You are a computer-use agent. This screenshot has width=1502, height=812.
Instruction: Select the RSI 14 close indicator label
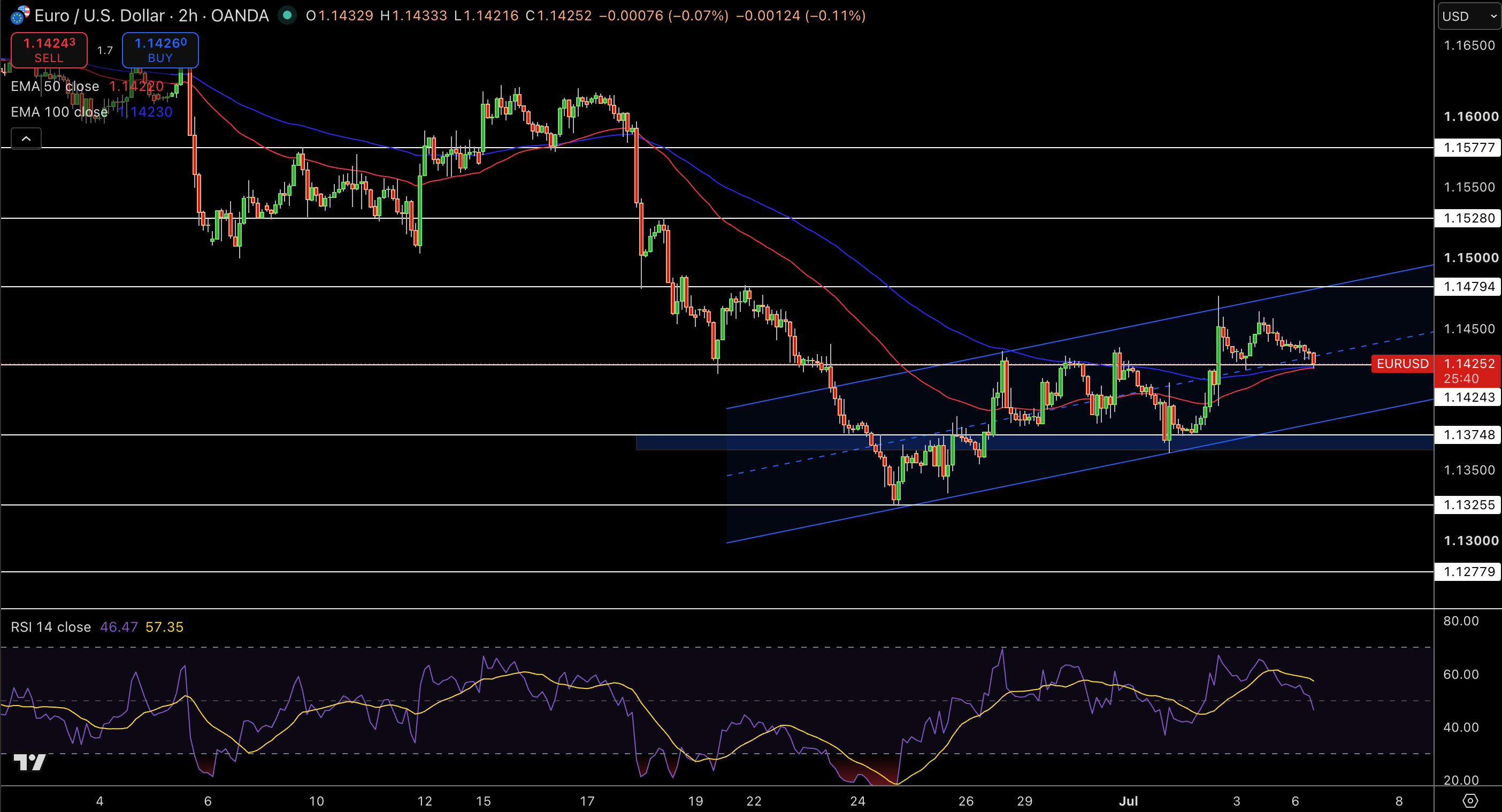[x=51, y=627]
